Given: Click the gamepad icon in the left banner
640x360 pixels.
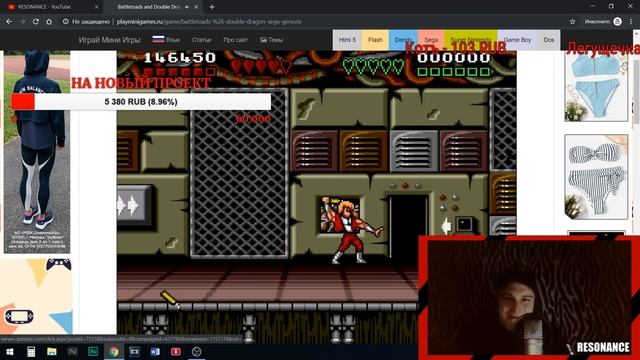Looking at the screenshot, I should click(58, 264).
